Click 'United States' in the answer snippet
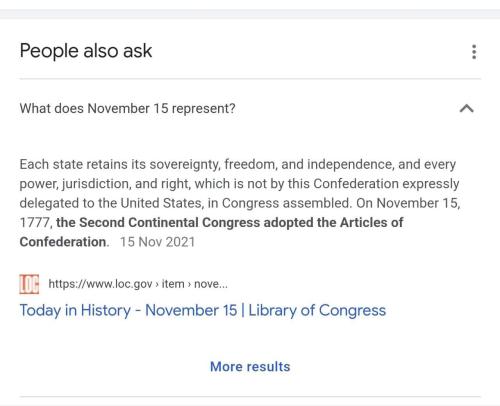This screenshot has height=406, width=500. point(162,203)
